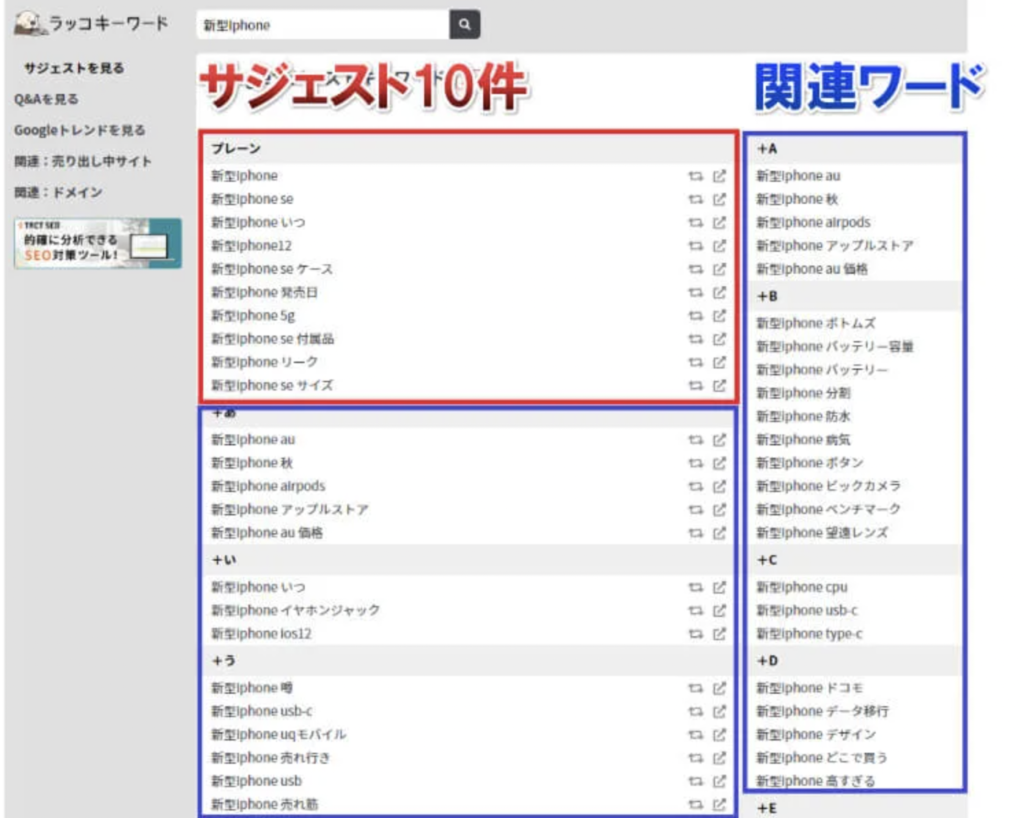Re-search icon for 新型iphone アップルストア row

696,510
